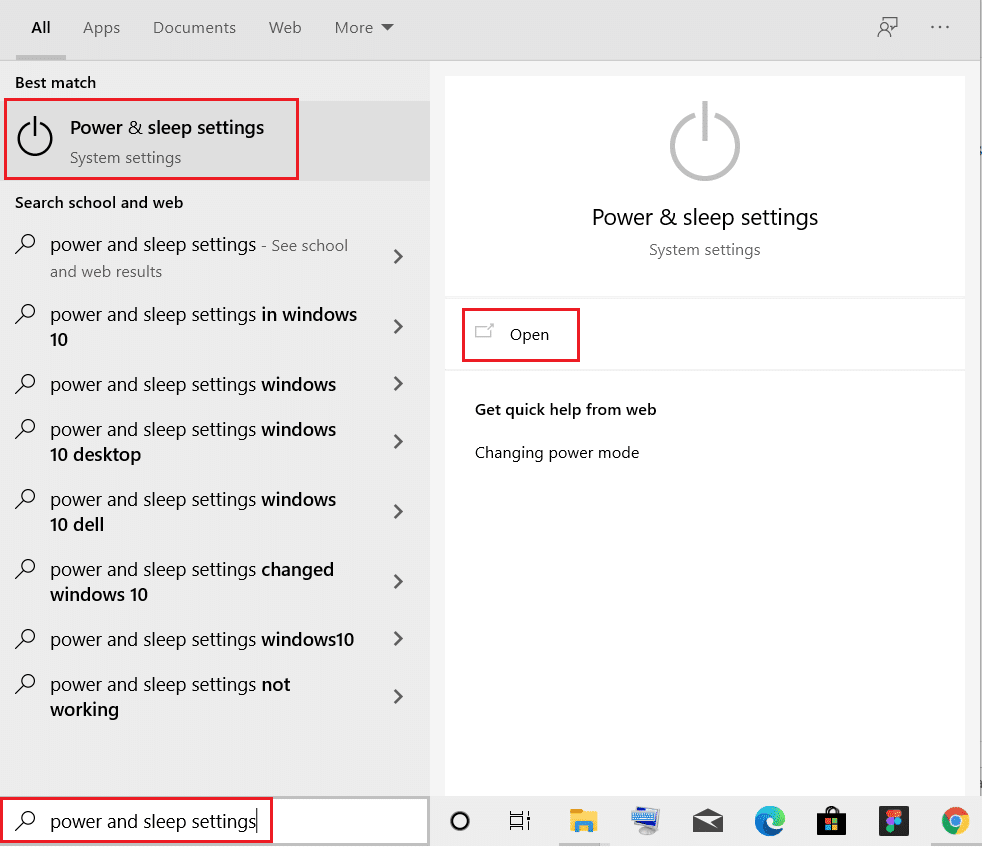Open Microsoft Store from the taskbar
The height and width of the screenshot is (847, 982).
[x=831, y=821]
